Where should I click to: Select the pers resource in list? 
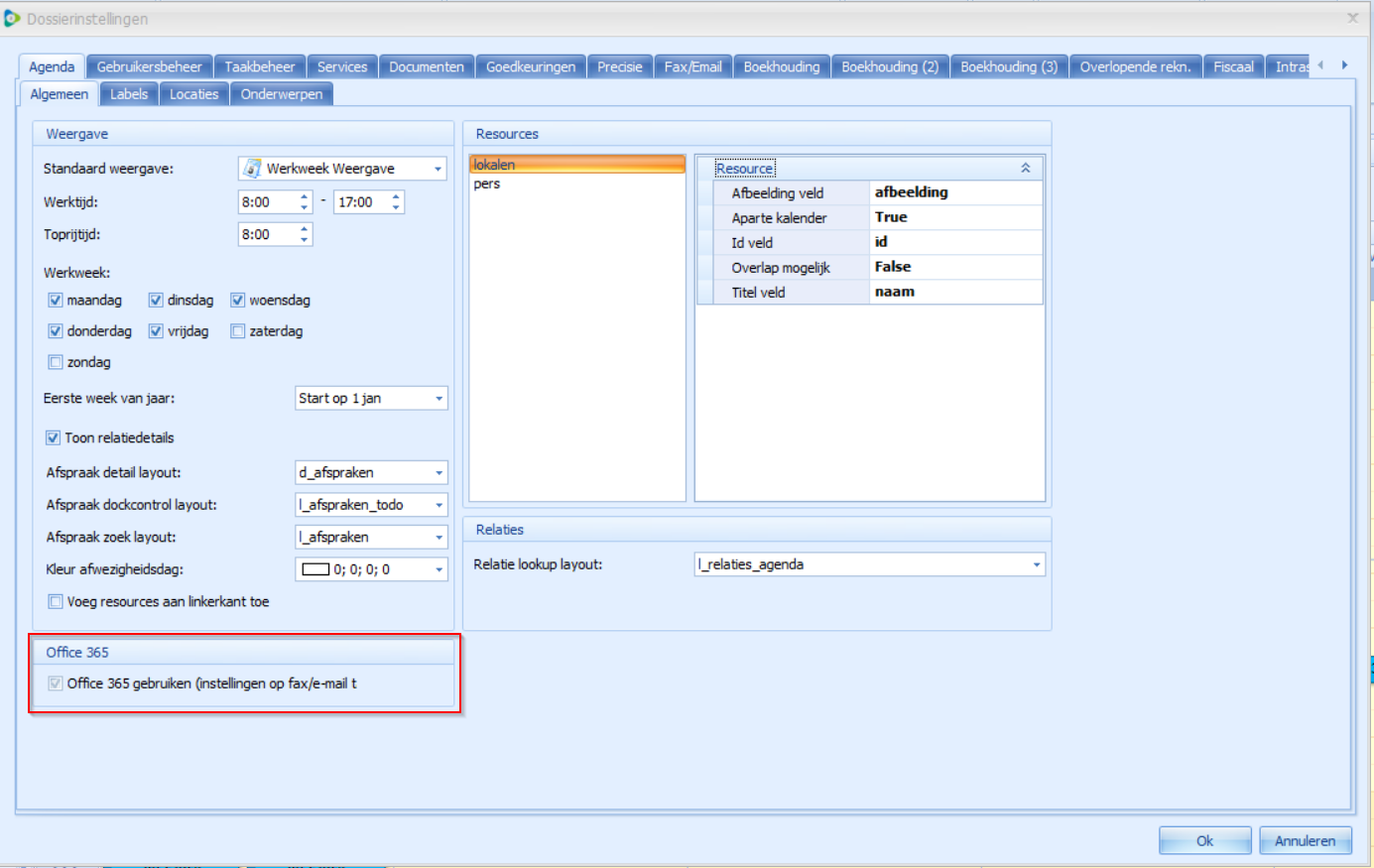coord(576,184)
